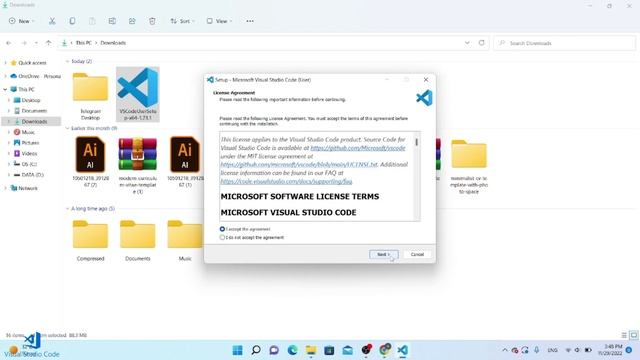
Task: Collapse the A long time ago group
Action: [67, 209]
